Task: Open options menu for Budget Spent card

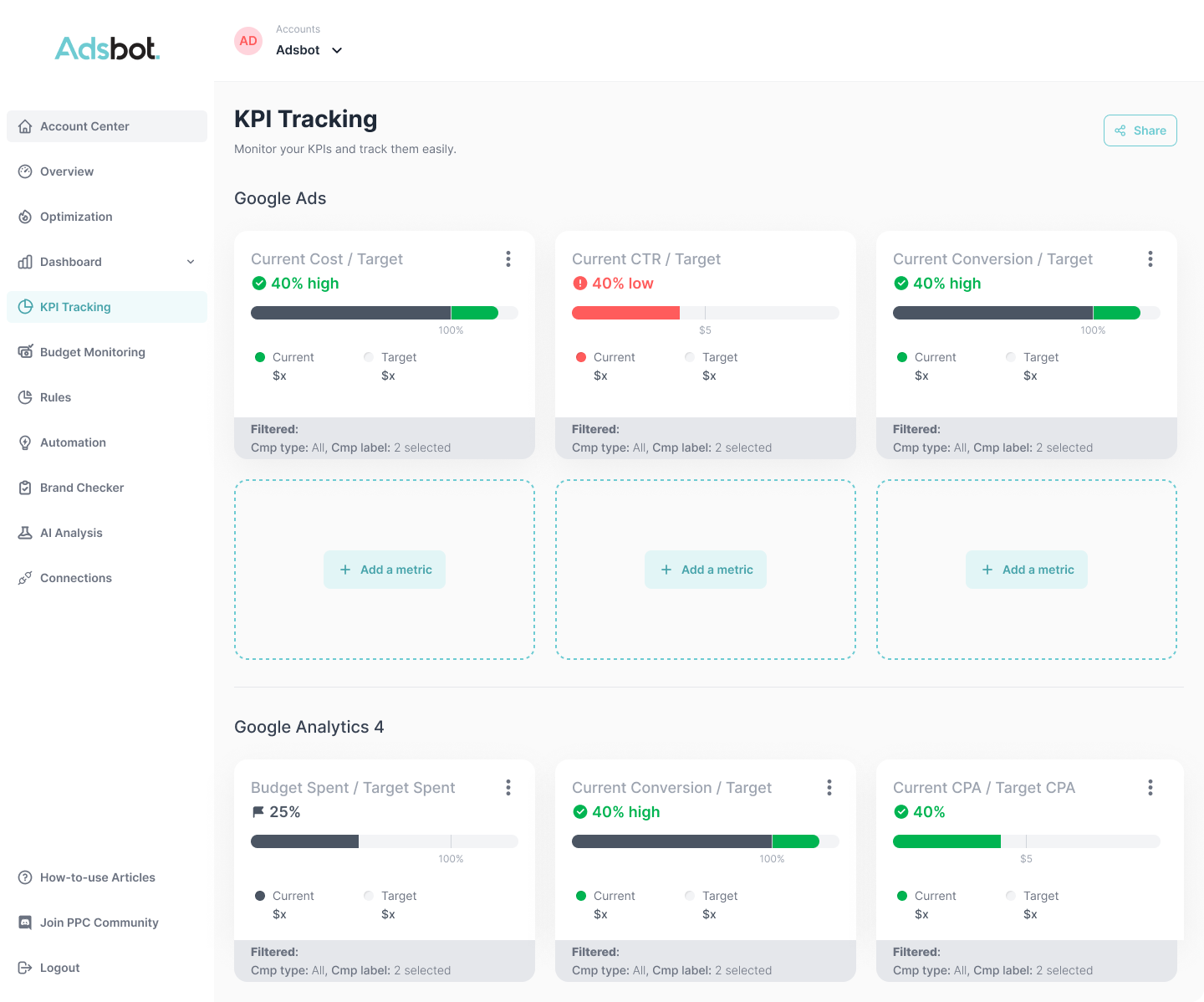Action: click(508, 788)
